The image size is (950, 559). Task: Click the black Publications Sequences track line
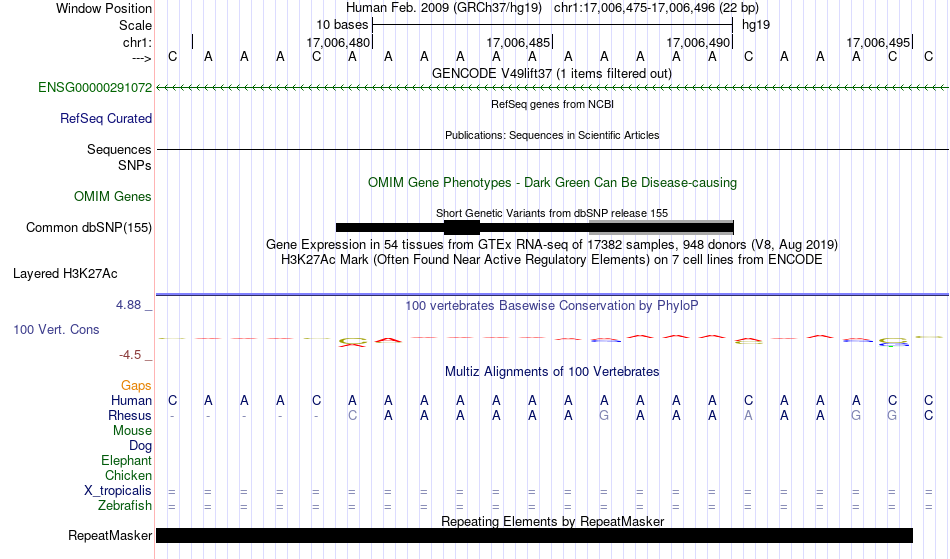pos(552,149)
